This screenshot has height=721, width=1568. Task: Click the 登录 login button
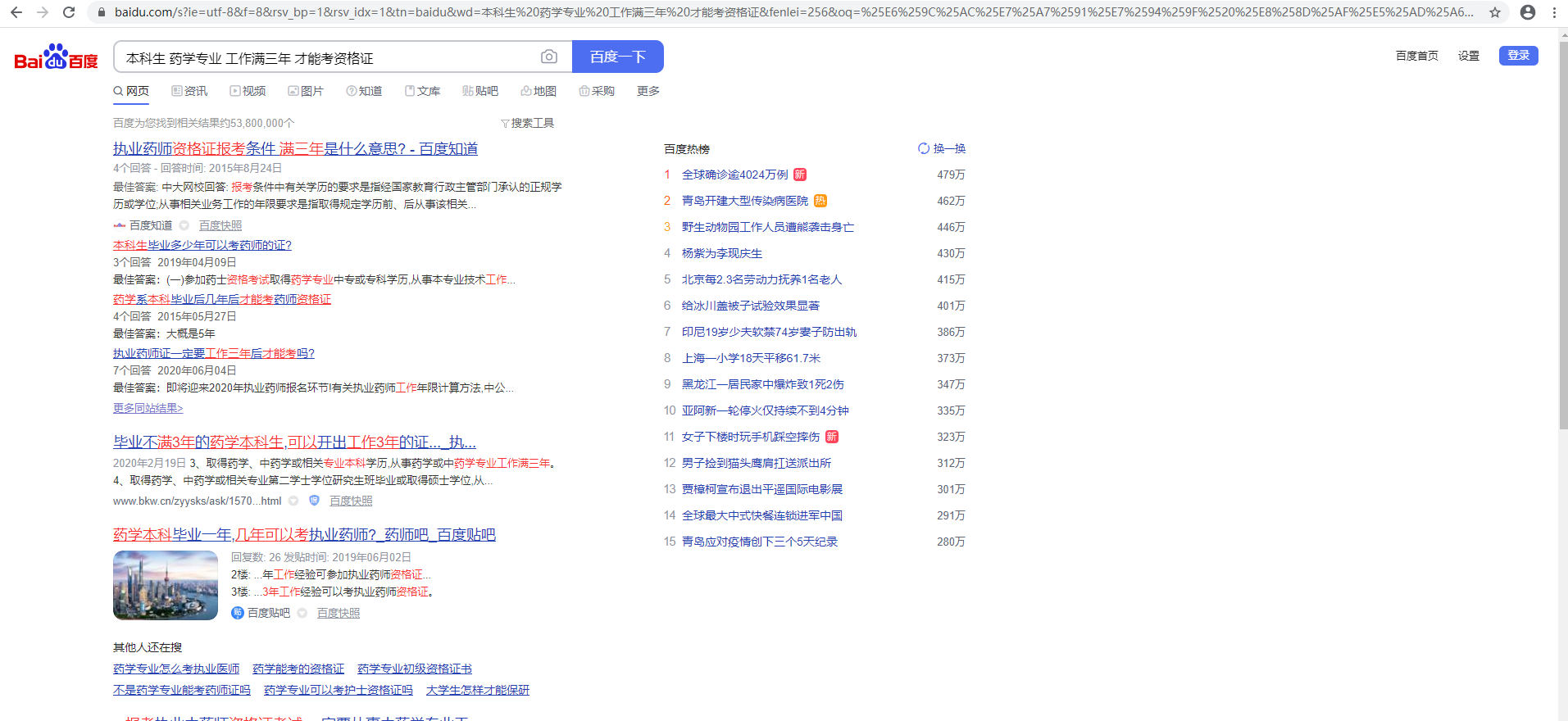coord(1519,55)
